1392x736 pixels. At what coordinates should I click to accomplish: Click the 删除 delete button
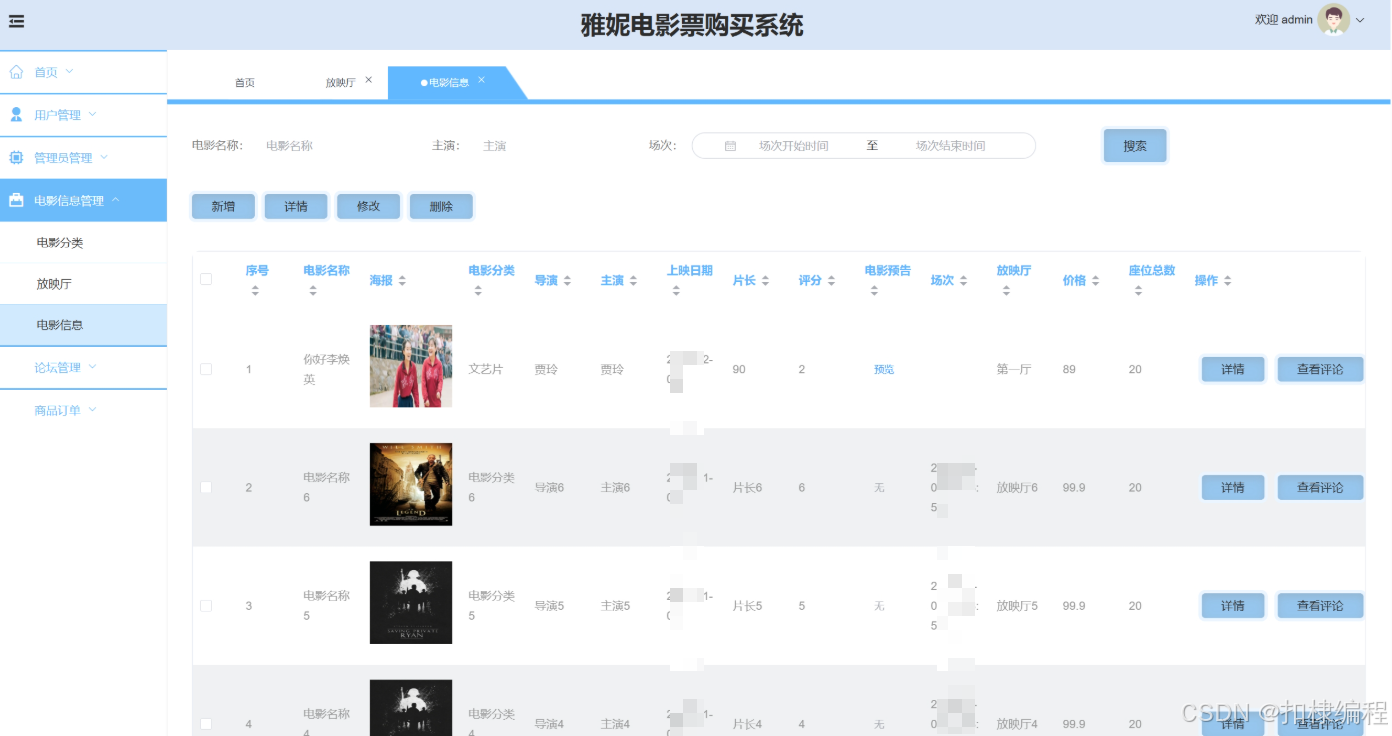coord(441,206)
